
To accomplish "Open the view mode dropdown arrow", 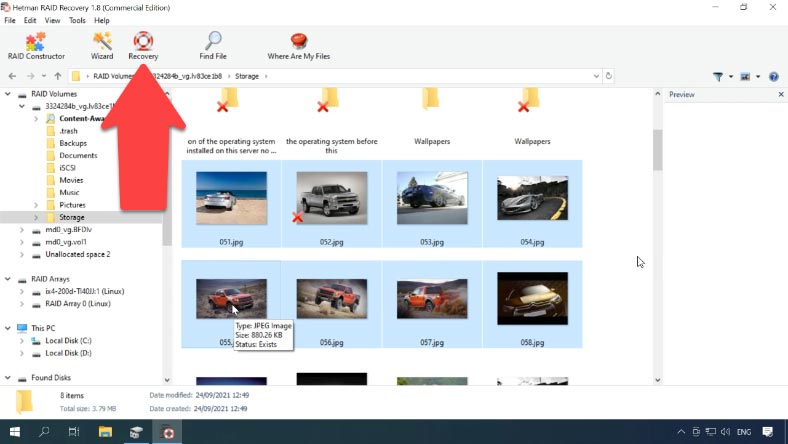I will (758, 76).
